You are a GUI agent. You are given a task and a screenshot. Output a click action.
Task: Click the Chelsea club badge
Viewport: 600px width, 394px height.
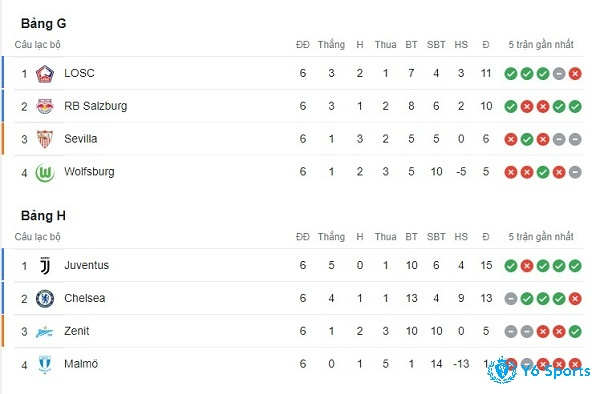(x=45, y=298)
